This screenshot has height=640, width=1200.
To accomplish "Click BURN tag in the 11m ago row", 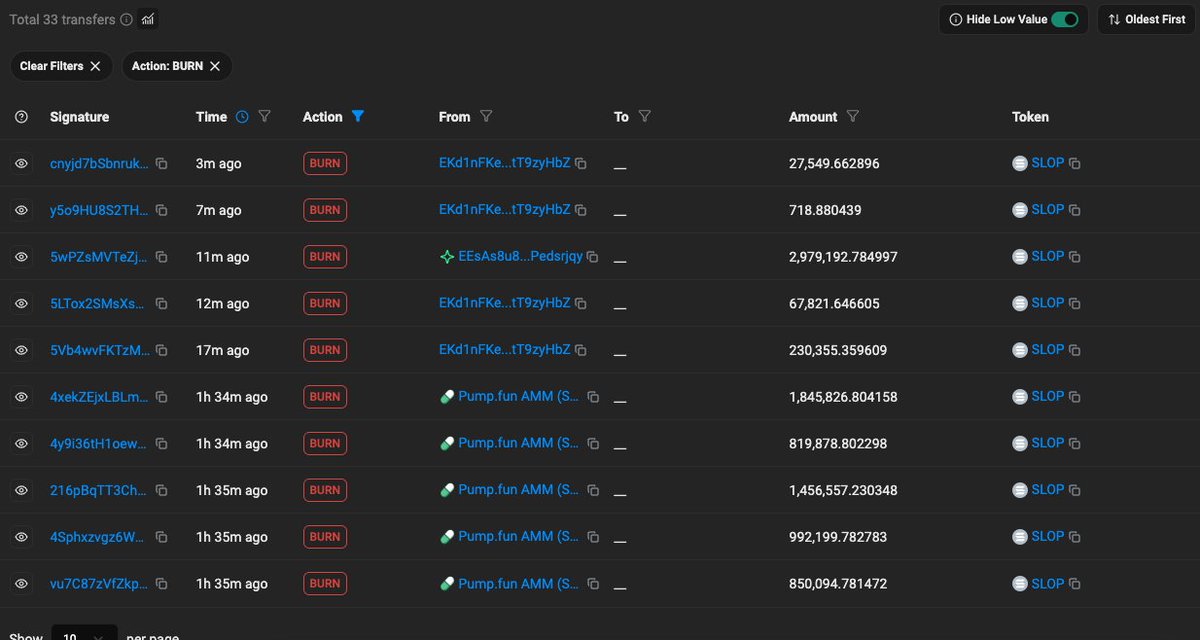I will tap(325, 257).
